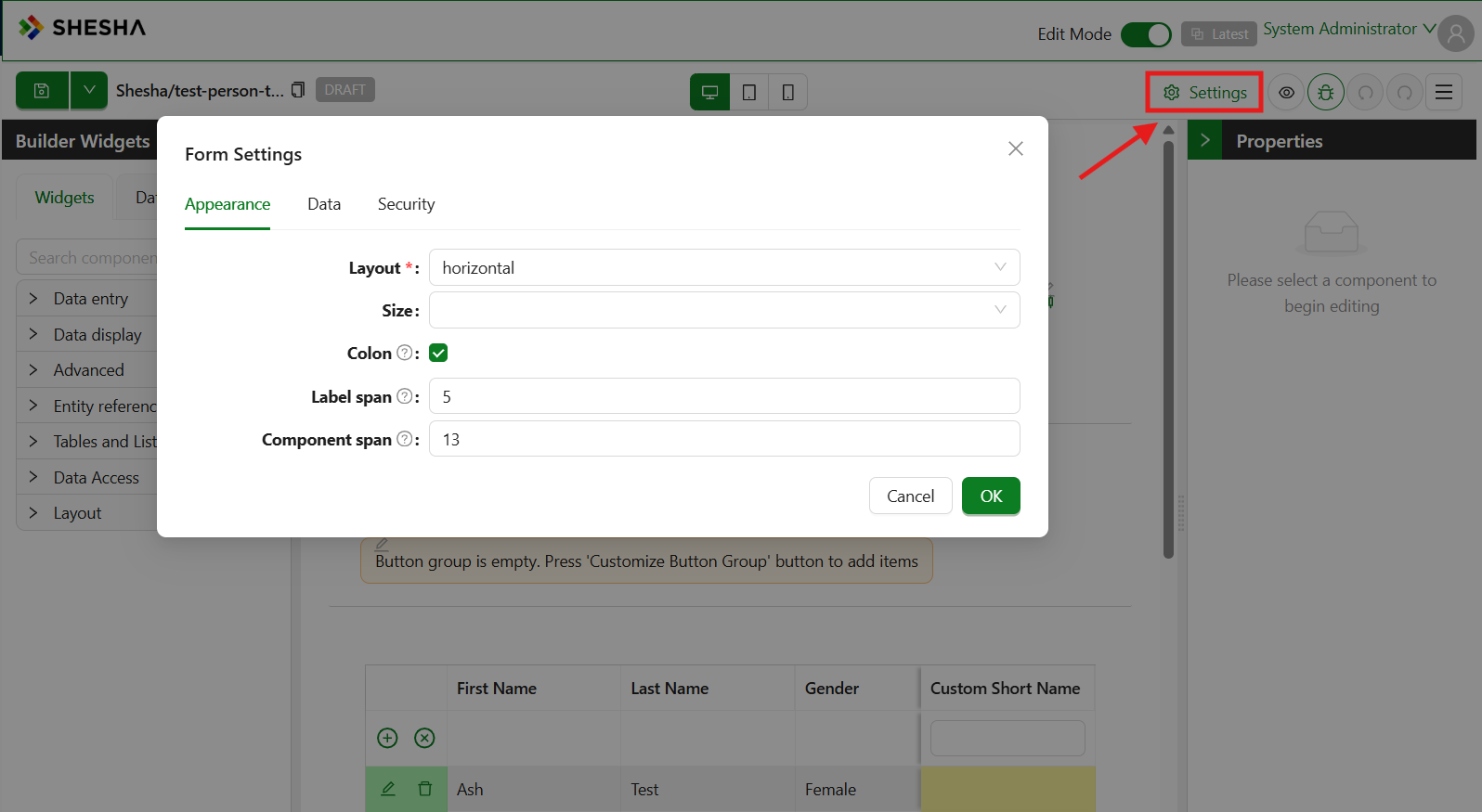This screenshot has width=1482, height=812.
Task: Open the Layout dropdown showing horizontal
Action: point(723,267)
